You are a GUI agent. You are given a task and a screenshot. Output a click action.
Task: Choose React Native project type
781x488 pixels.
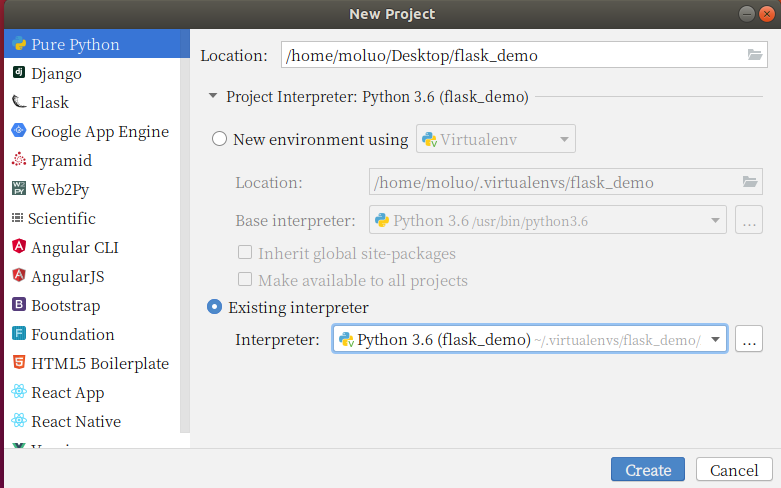pos(92,420)
